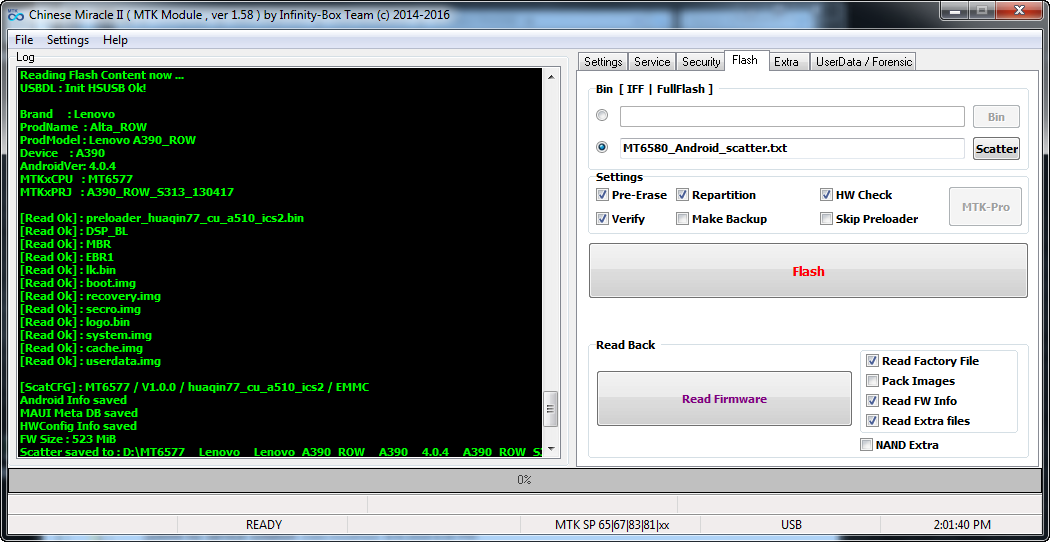Click the '[Read Ok] : userdata.img' log line
The image size is (1050, 542).
pyautogui.click(x=90, y=361)
